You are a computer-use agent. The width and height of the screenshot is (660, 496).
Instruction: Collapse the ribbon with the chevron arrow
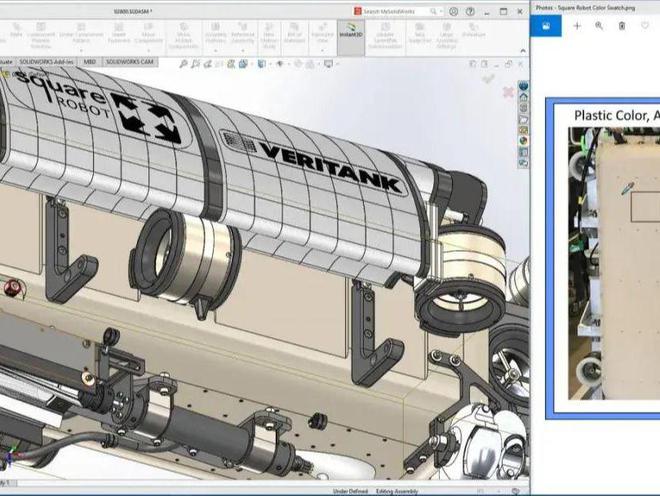[x=523, y=51]
